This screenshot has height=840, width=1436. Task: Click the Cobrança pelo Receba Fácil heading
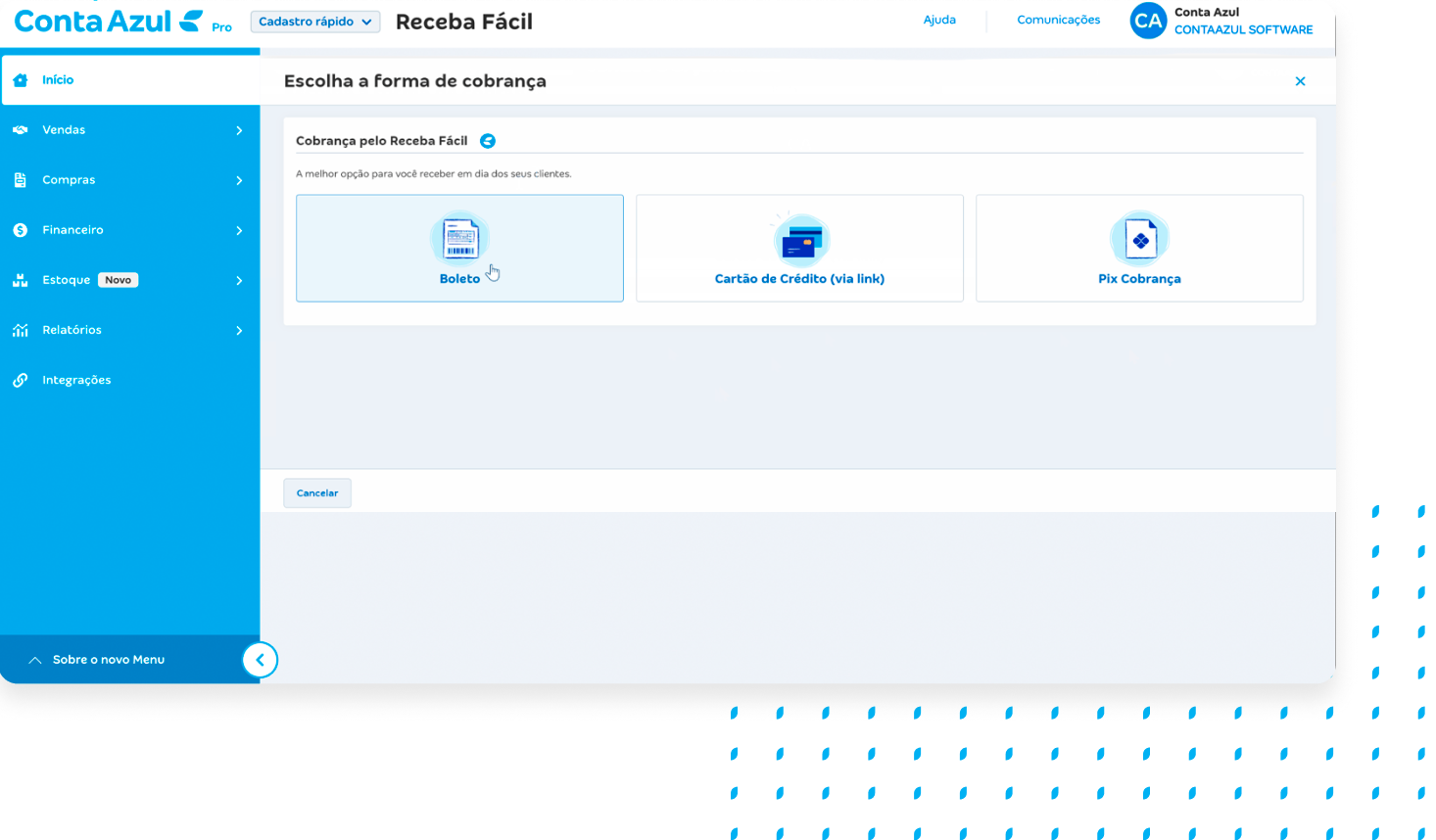(x=382, y=141)
